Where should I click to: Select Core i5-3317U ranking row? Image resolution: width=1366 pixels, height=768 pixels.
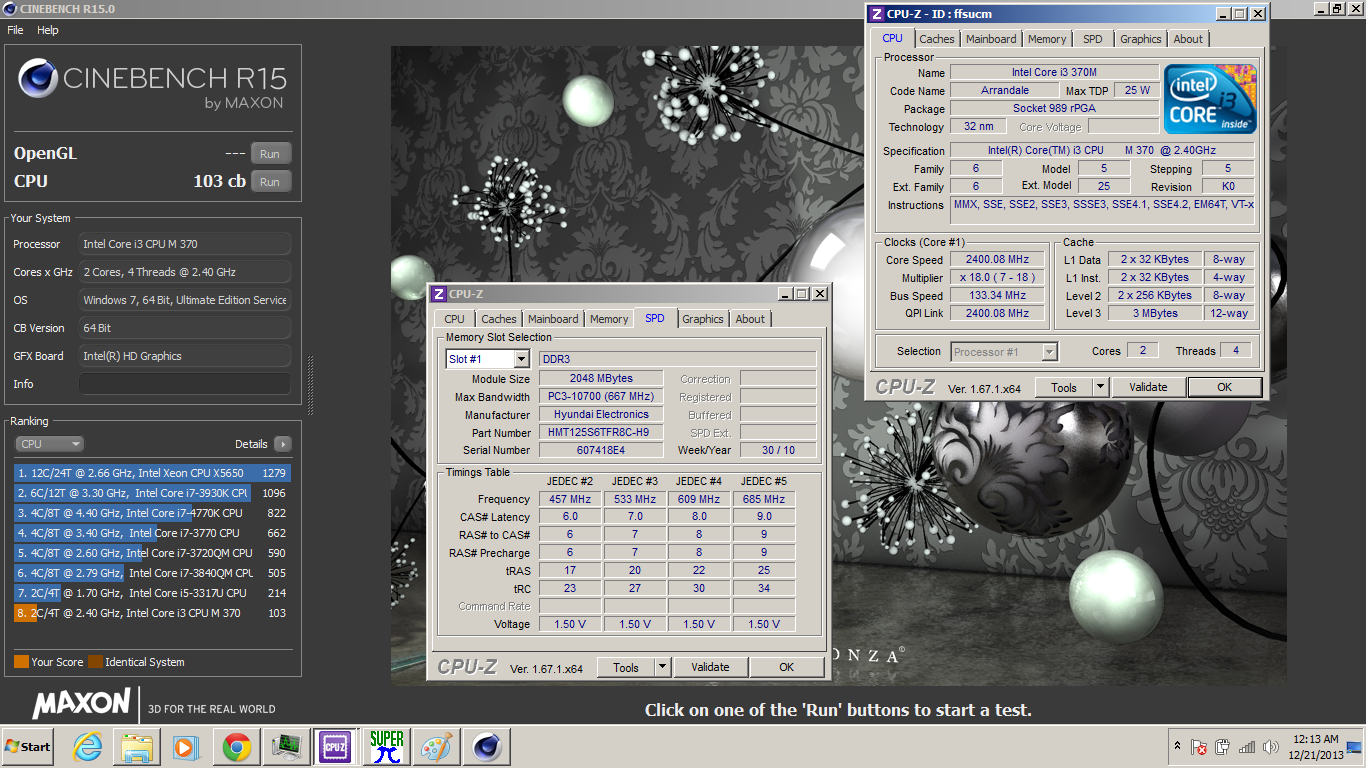click(x=151, y=593)
